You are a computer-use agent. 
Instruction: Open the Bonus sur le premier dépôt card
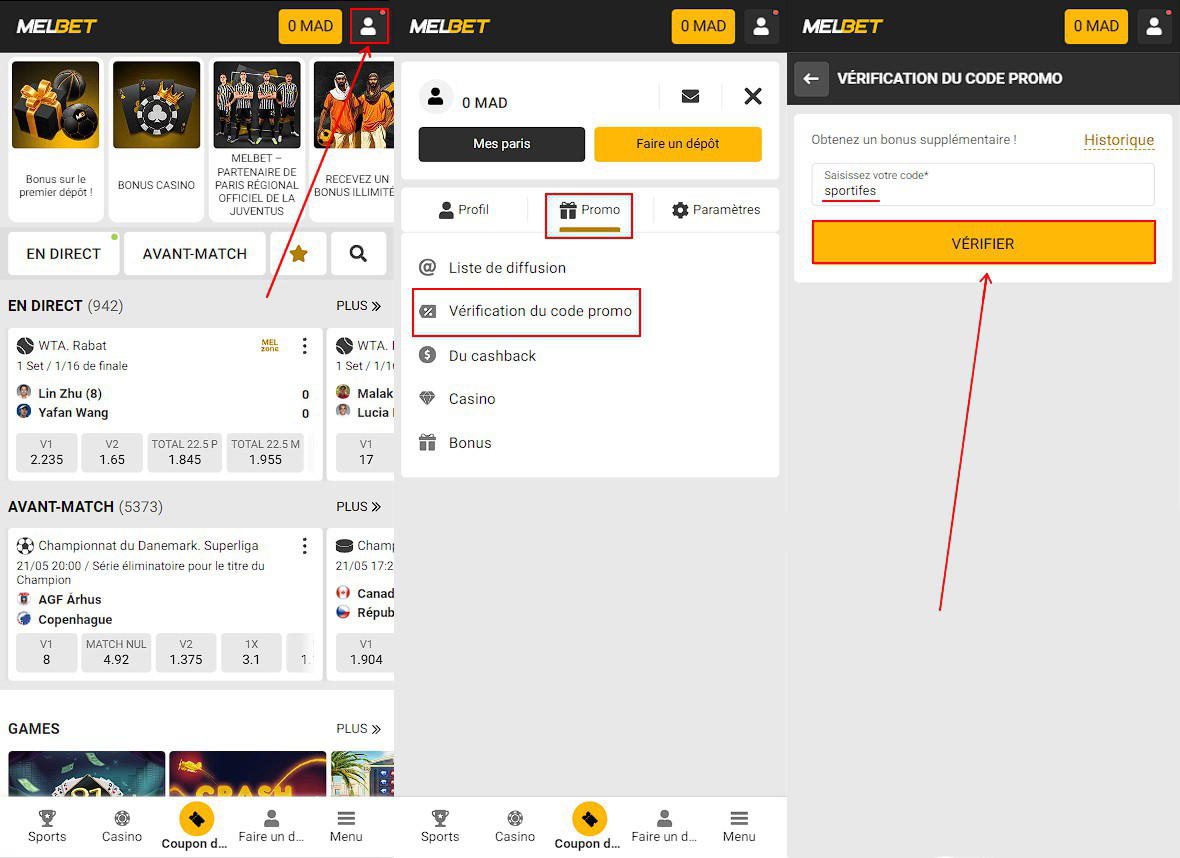(x=56, y=141)
